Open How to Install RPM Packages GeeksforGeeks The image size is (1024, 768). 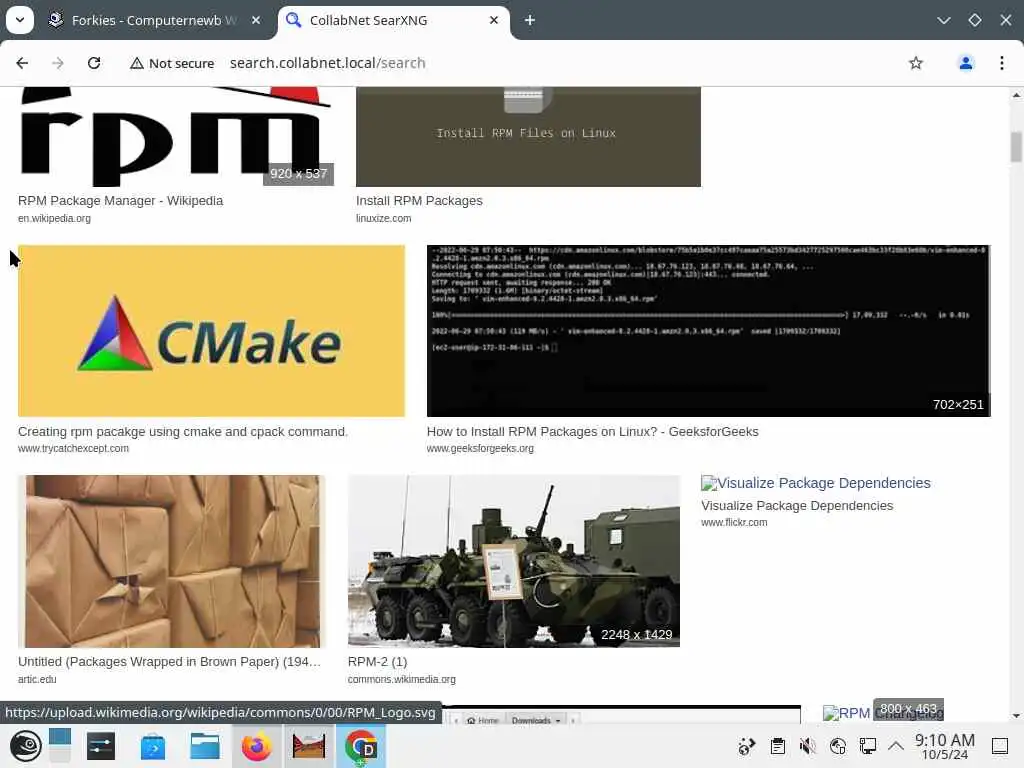pos(592,432)
